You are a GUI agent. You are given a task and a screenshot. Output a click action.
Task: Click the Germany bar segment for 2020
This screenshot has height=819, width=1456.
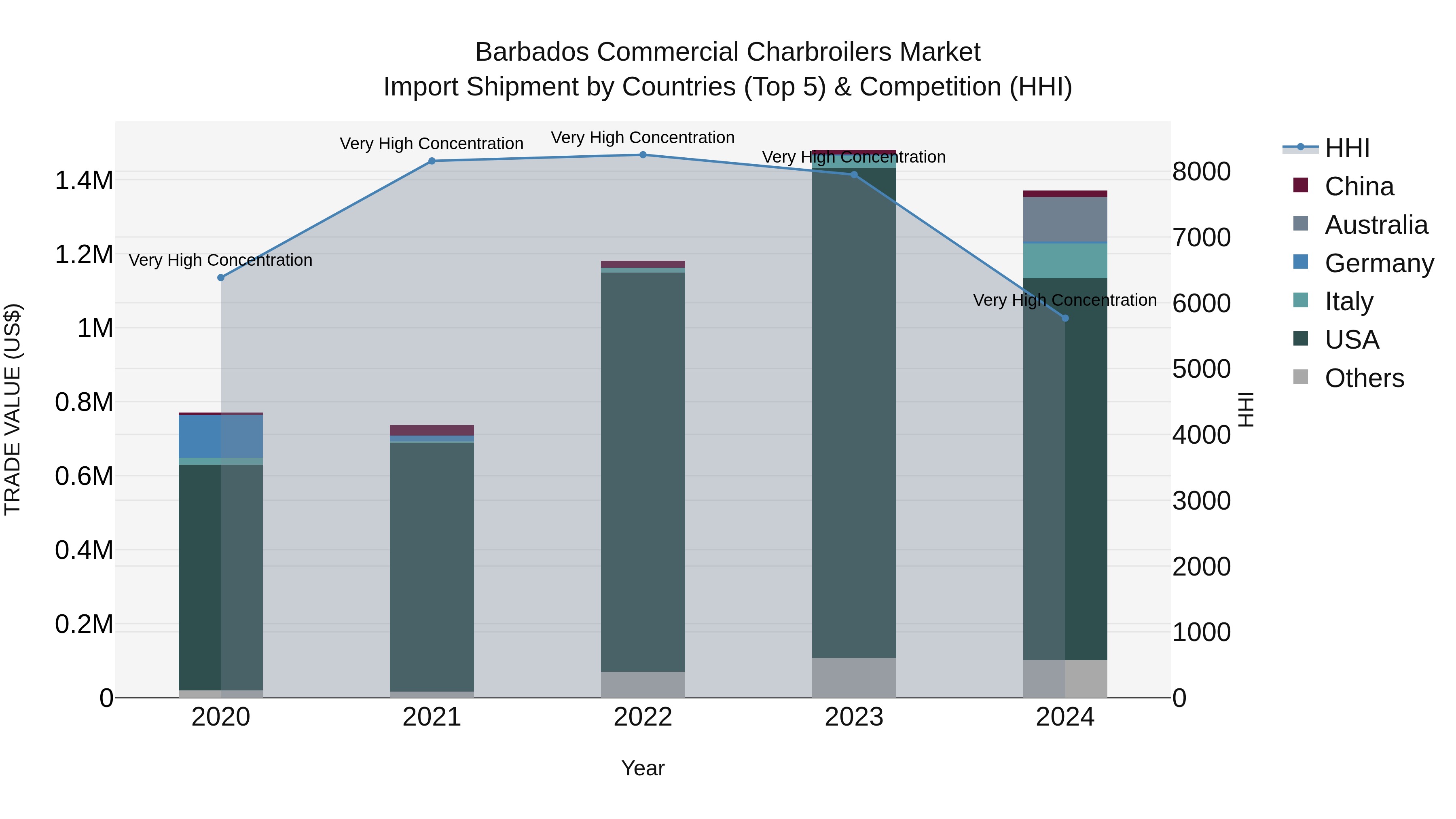tap(221, 436)
